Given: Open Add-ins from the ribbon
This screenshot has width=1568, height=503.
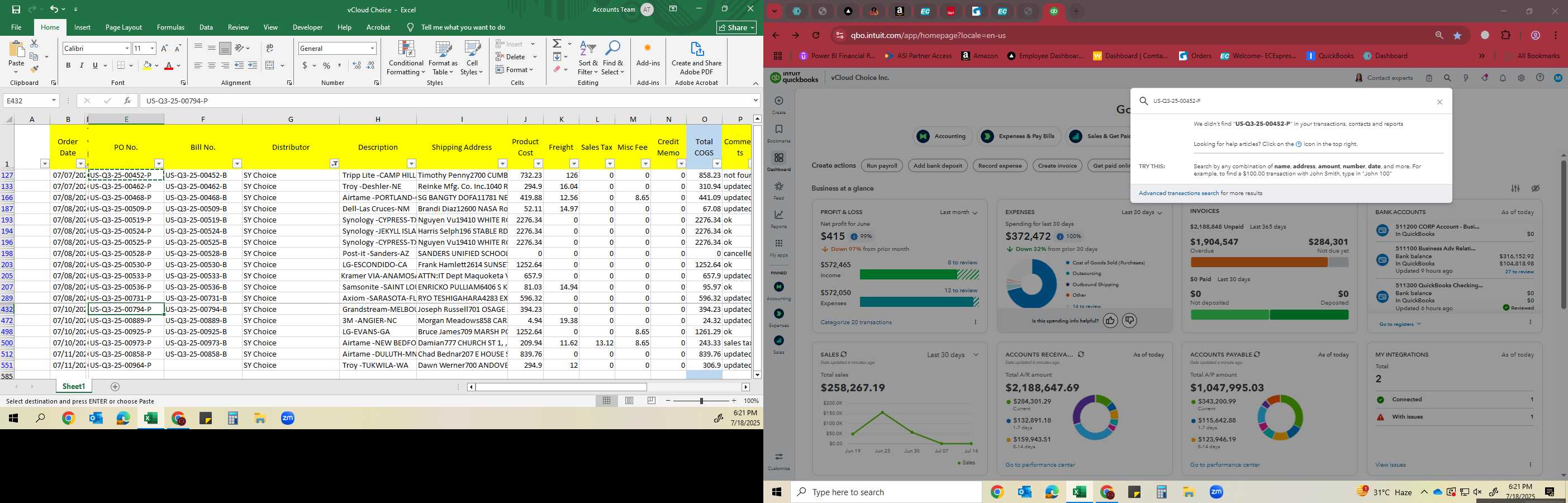Looking at the screenshot, I should [648, 54].
